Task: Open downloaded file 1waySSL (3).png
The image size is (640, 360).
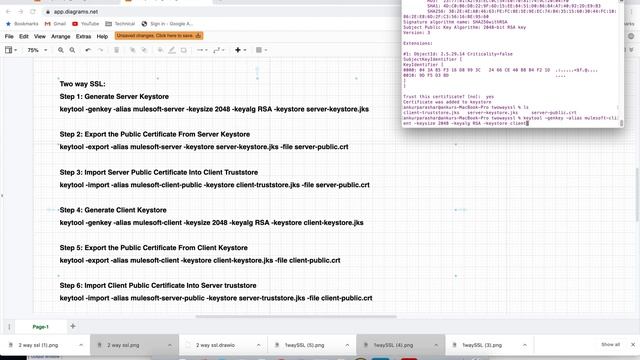Action: 482,345
